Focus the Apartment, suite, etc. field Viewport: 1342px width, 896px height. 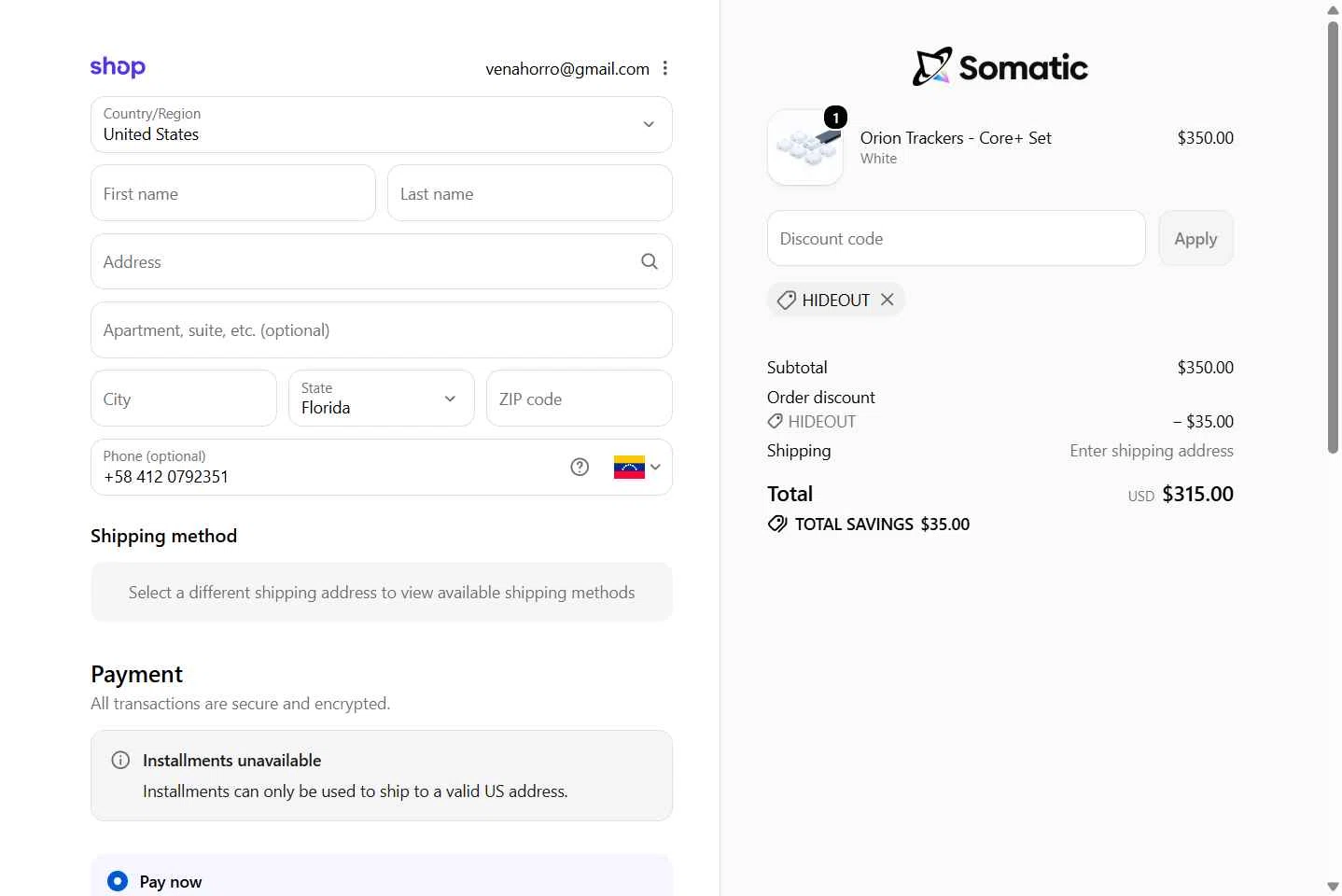[382, 329]
